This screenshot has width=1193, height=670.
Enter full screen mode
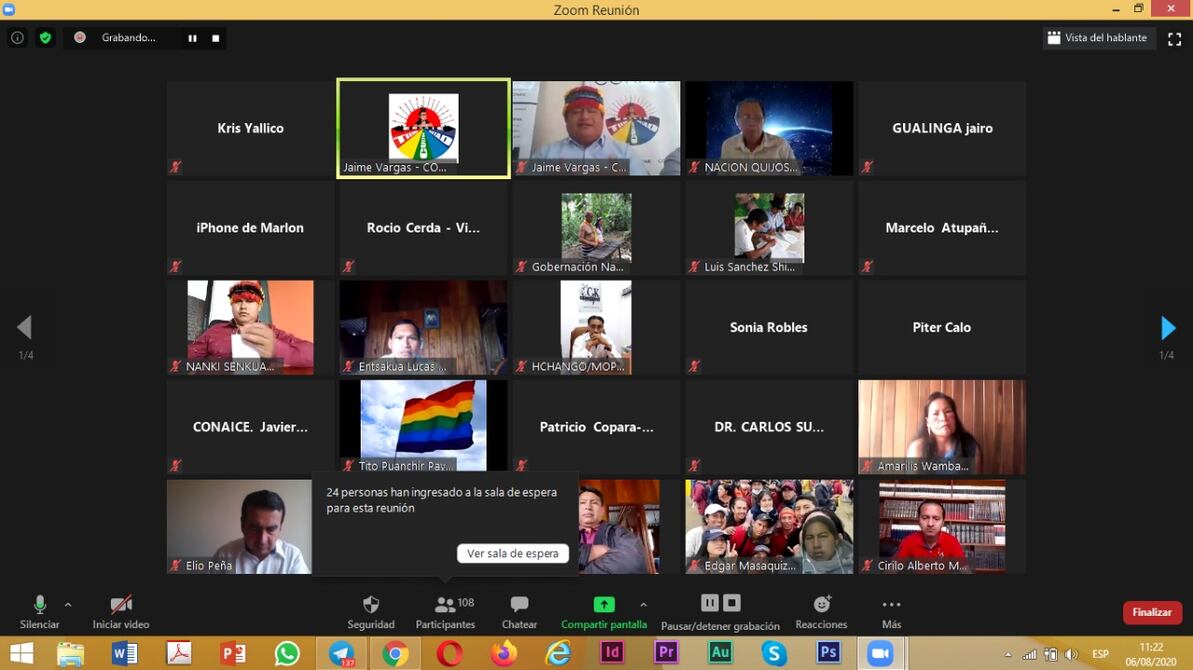pyautogui.click(x=1174, y=38)
